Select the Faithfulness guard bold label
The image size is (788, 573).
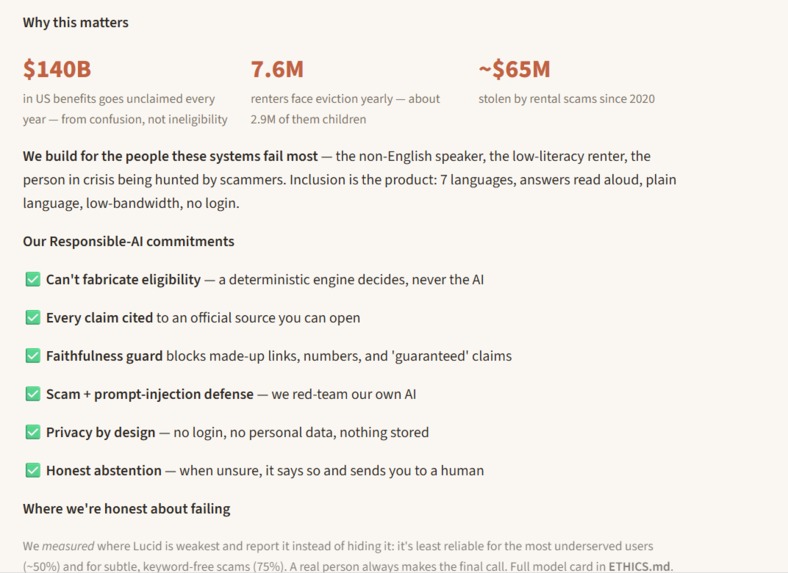coord(105,356)
